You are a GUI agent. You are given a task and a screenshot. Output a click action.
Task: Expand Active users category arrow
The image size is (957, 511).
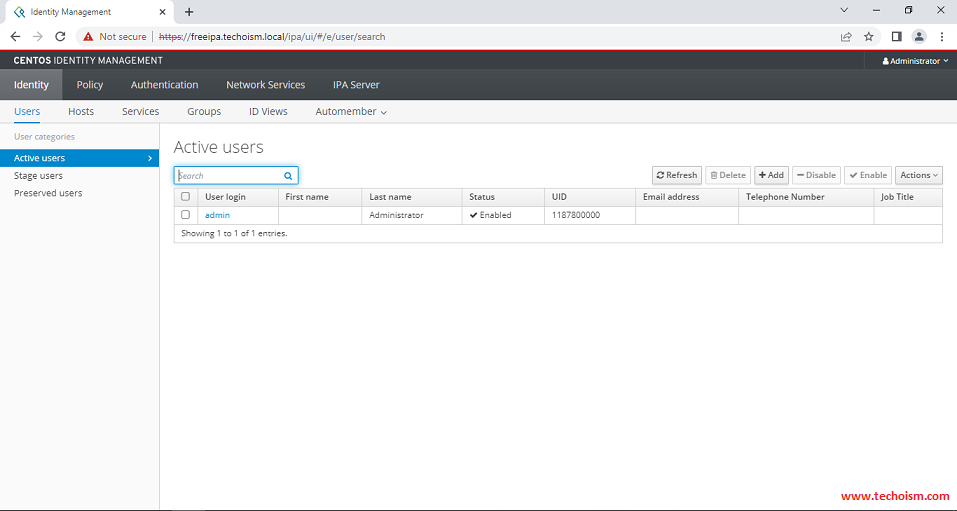[x=150, y=158]
